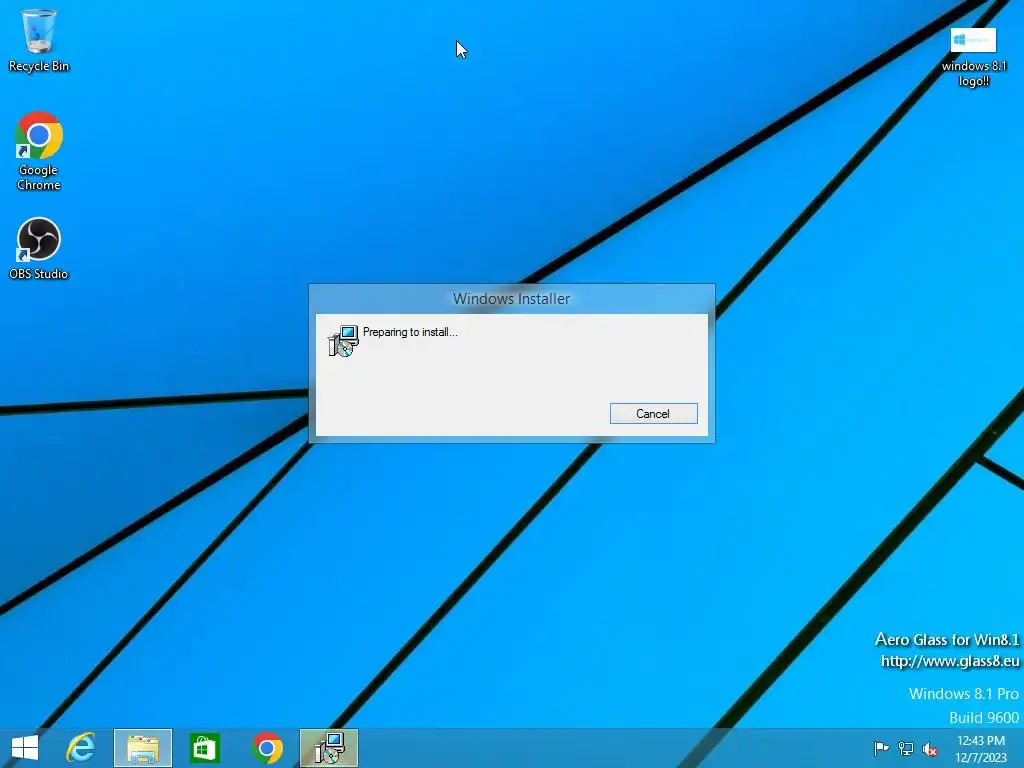Screen dimensions: 1024x768
Task: Click the 'Preparing to install...' text
Action: (x=410, y=332)
